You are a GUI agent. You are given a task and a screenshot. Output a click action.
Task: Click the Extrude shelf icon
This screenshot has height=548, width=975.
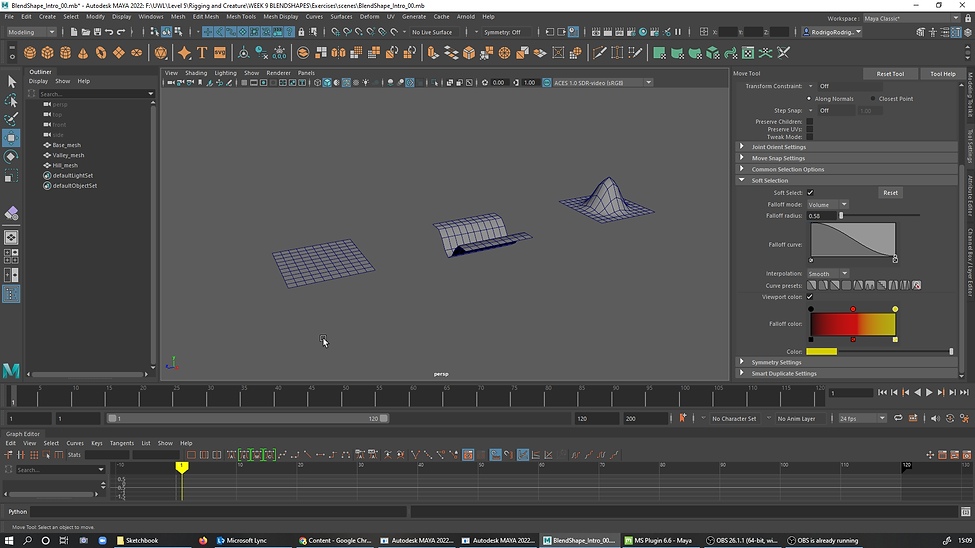tap(433, 53)
